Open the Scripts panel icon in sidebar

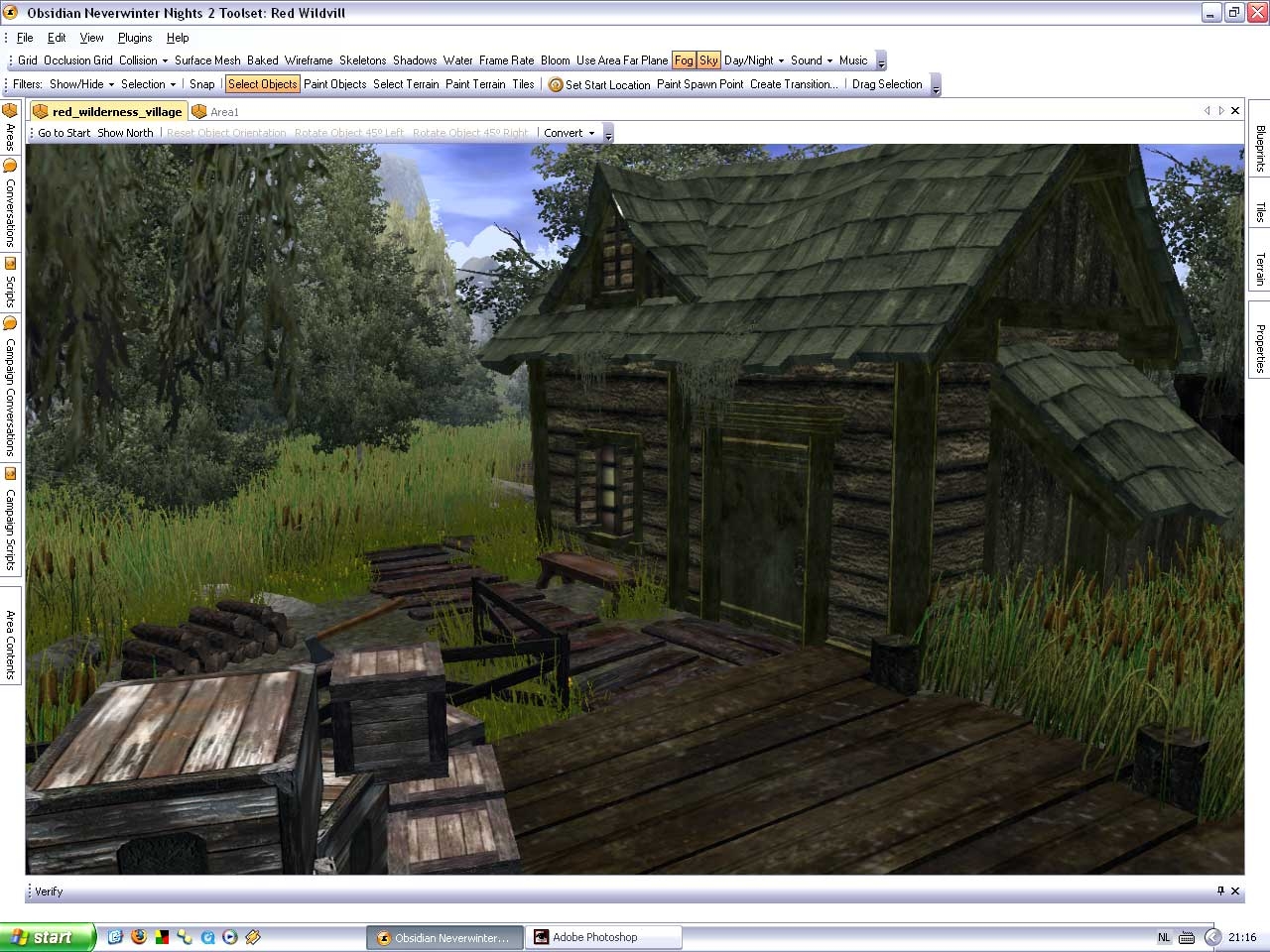pyautogui.click(x=10, y=264)
